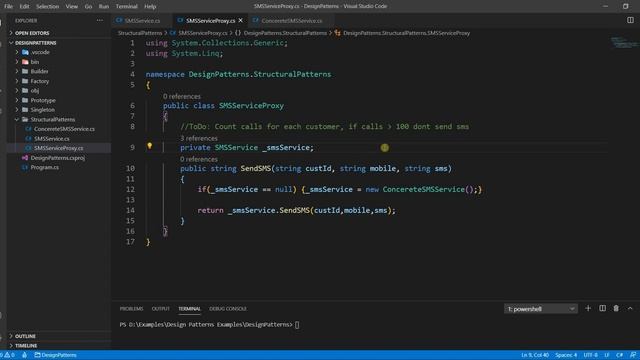Switch to the DEBUG CONSOLE panel tab
Image resolution: width=640 pixels, height=360 pixels.
tap(228, 309)
